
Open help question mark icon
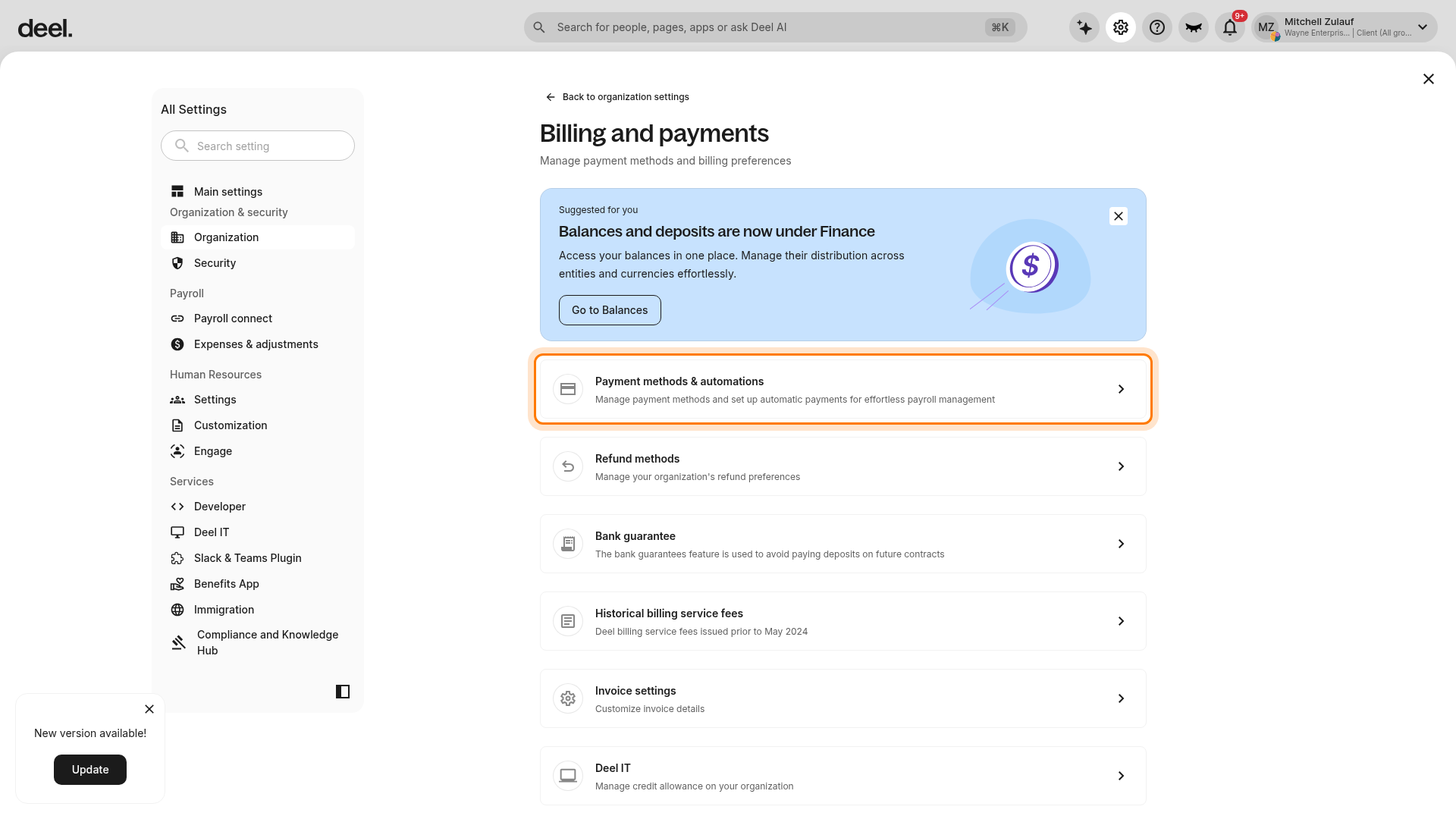(1157, 27)
